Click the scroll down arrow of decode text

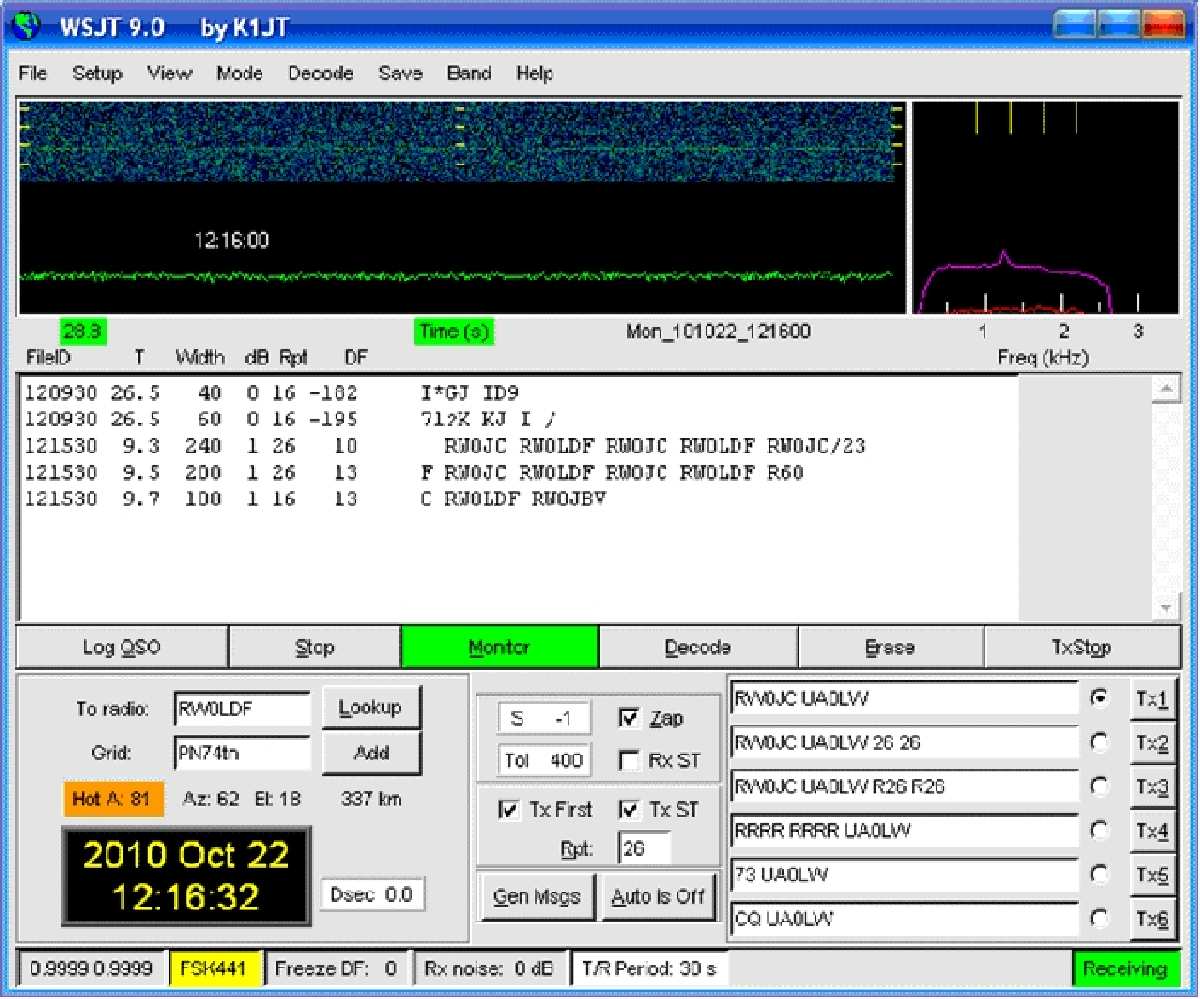(x=1166, y=608)
